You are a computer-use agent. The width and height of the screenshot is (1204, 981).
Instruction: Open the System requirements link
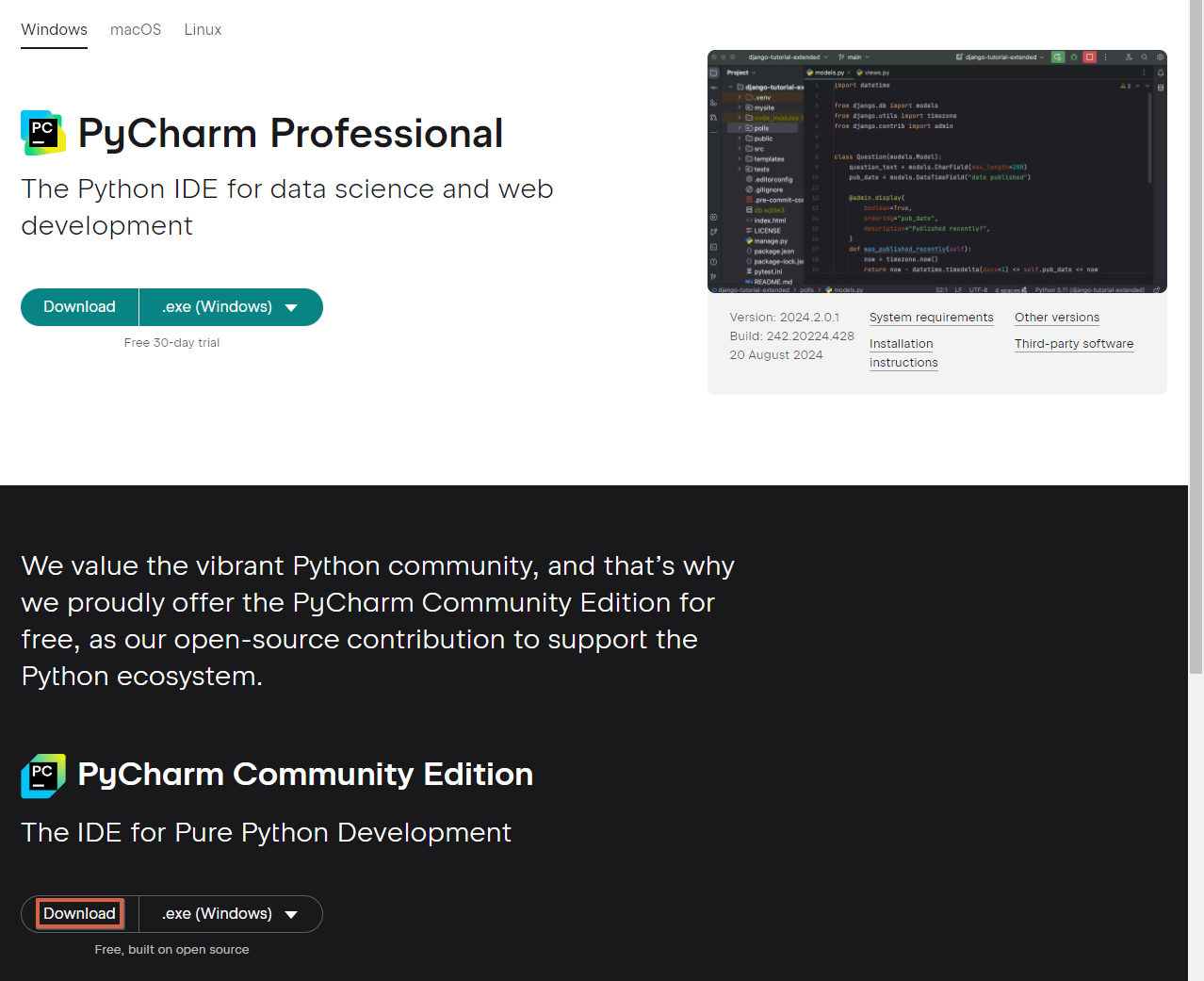coord(931,318)
